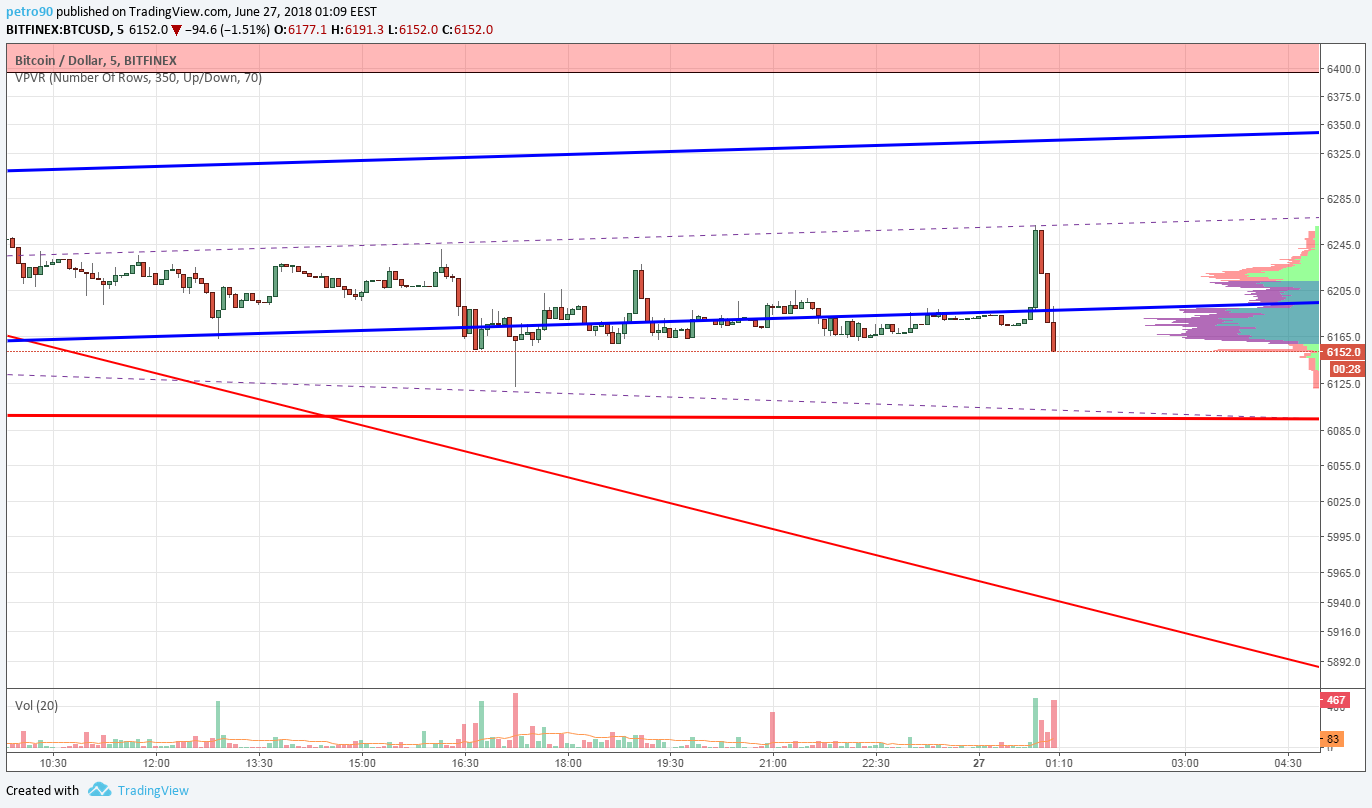Click the red 6152.0 current price tag

[1341, 352]
